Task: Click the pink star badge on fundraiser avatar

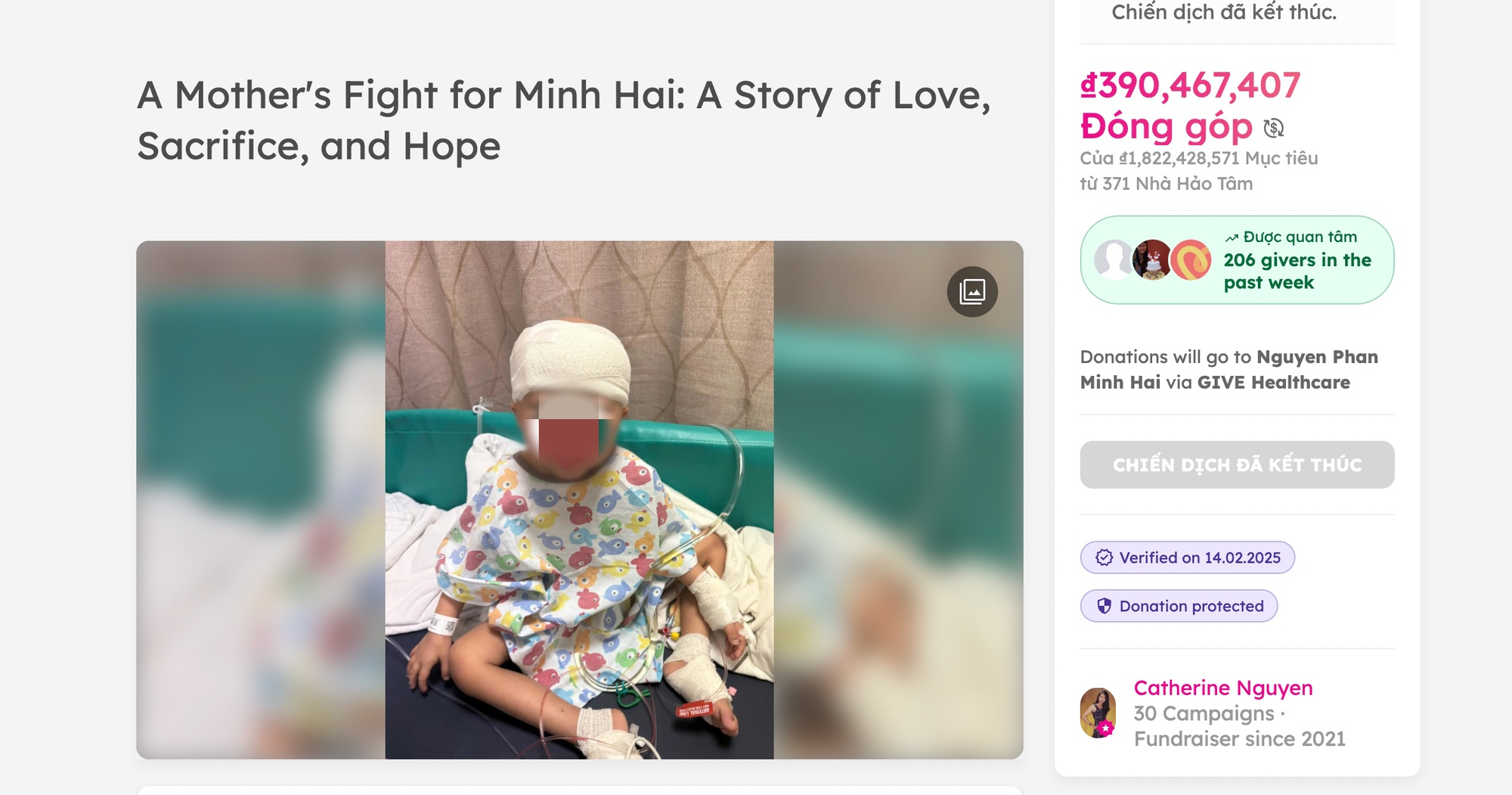Action: [1106, 728]
